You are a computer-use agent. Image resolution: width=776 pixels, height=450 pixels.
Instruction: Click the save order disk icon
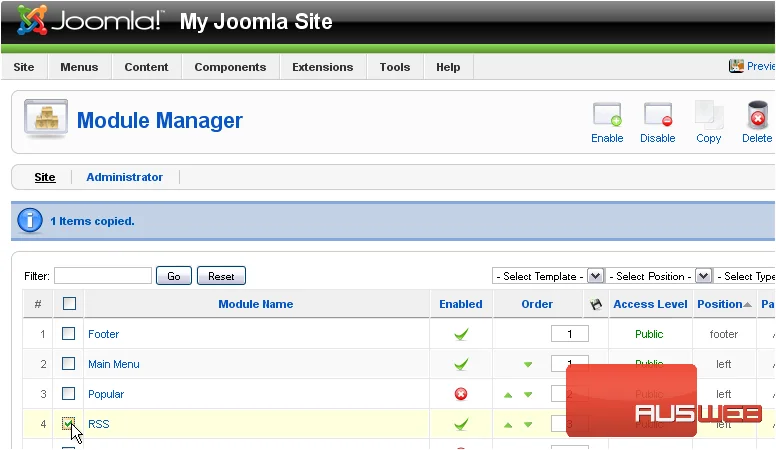pos(596,304)
